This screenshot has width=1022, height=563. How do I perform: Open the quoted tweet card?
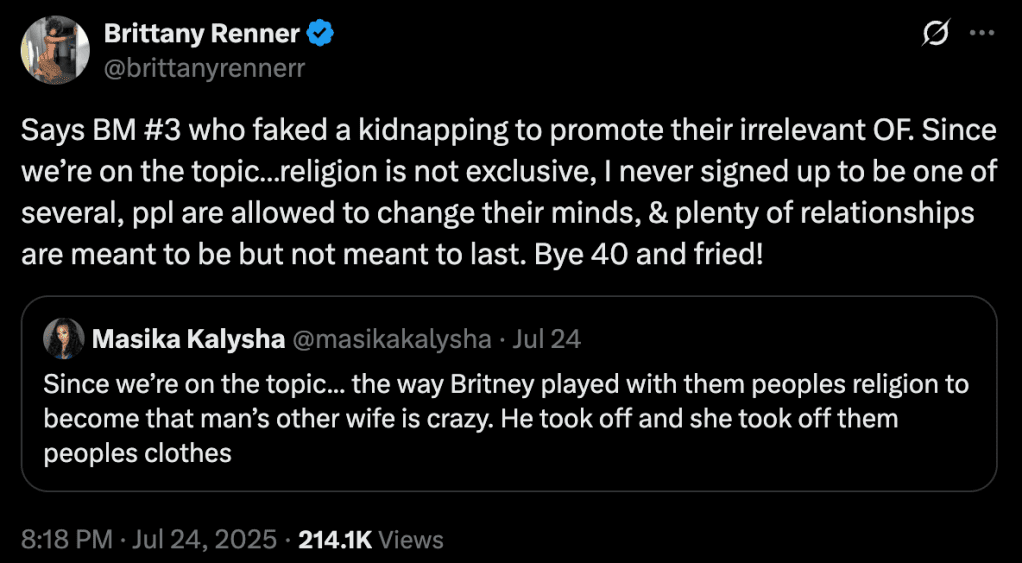point(509,394)
